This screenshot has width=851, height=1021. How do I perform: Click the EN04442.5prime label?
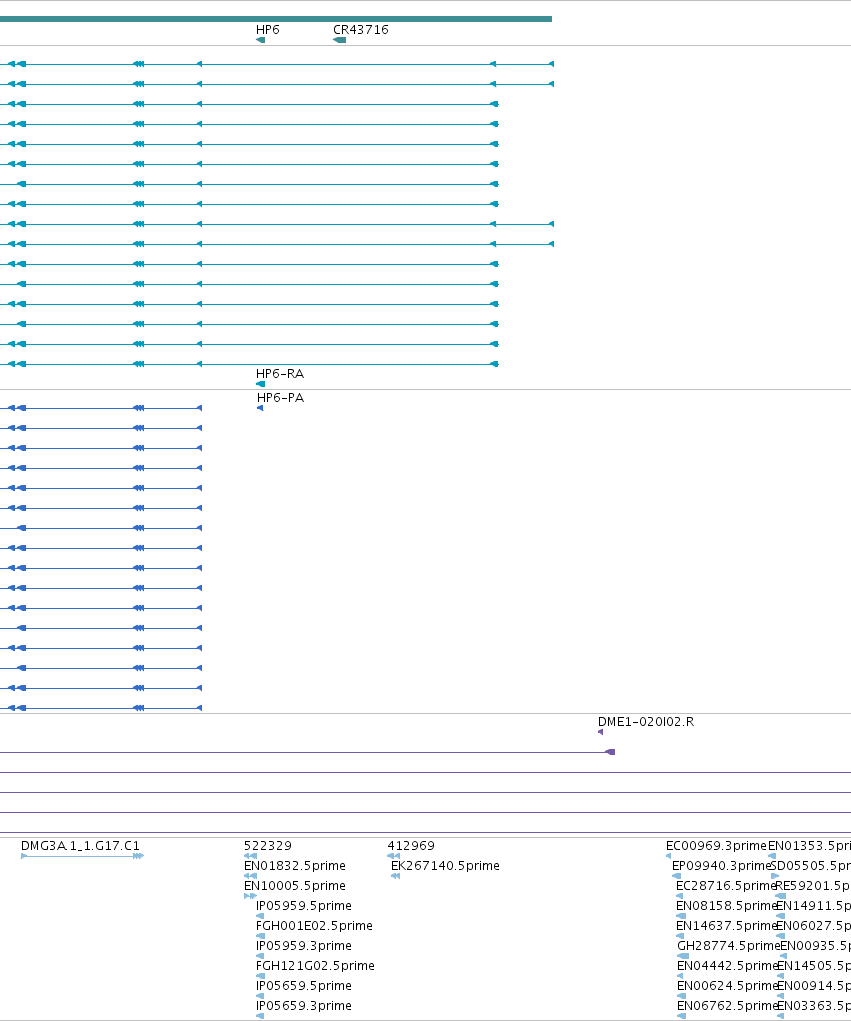click(727, 966)
